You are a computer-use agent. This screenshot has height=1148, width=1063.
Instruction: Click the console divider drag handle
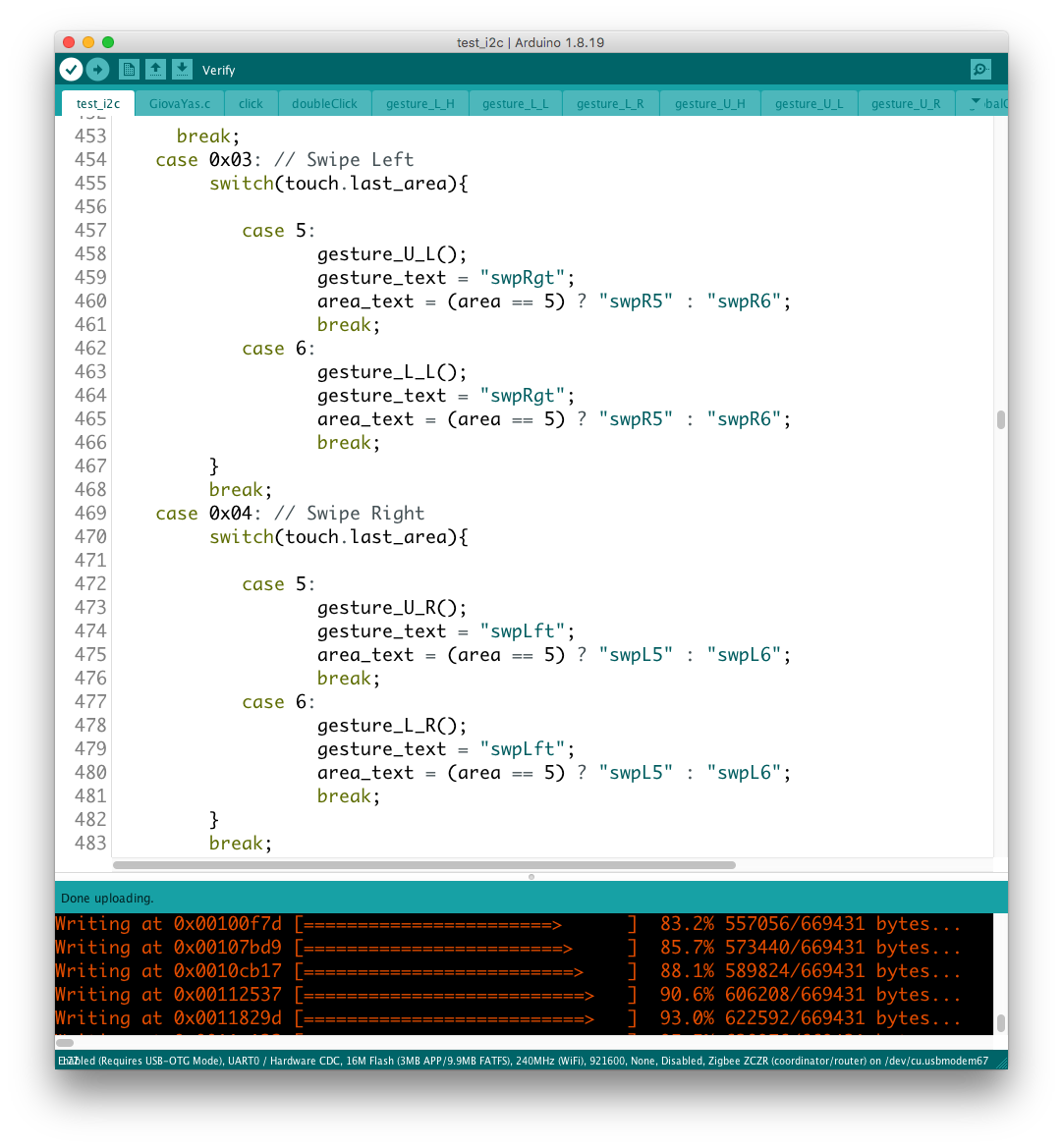pyautogui.click(x=531, y=876)
